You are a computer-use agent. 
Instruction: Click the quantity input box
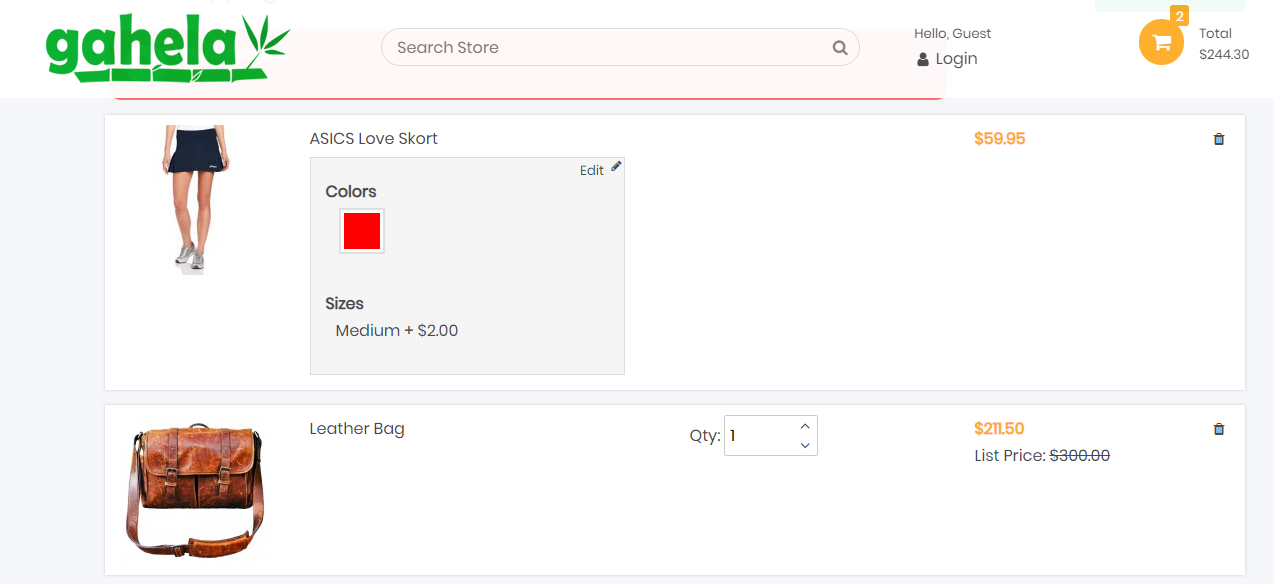pos(760,435)
